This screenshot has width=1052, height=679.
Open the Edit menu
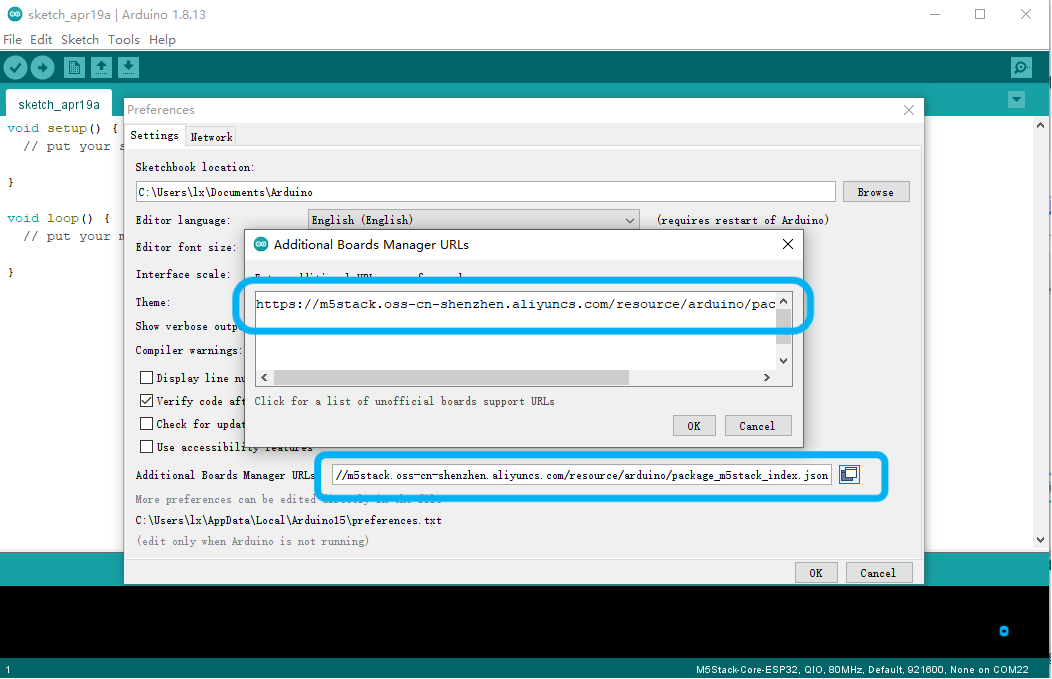41,40
